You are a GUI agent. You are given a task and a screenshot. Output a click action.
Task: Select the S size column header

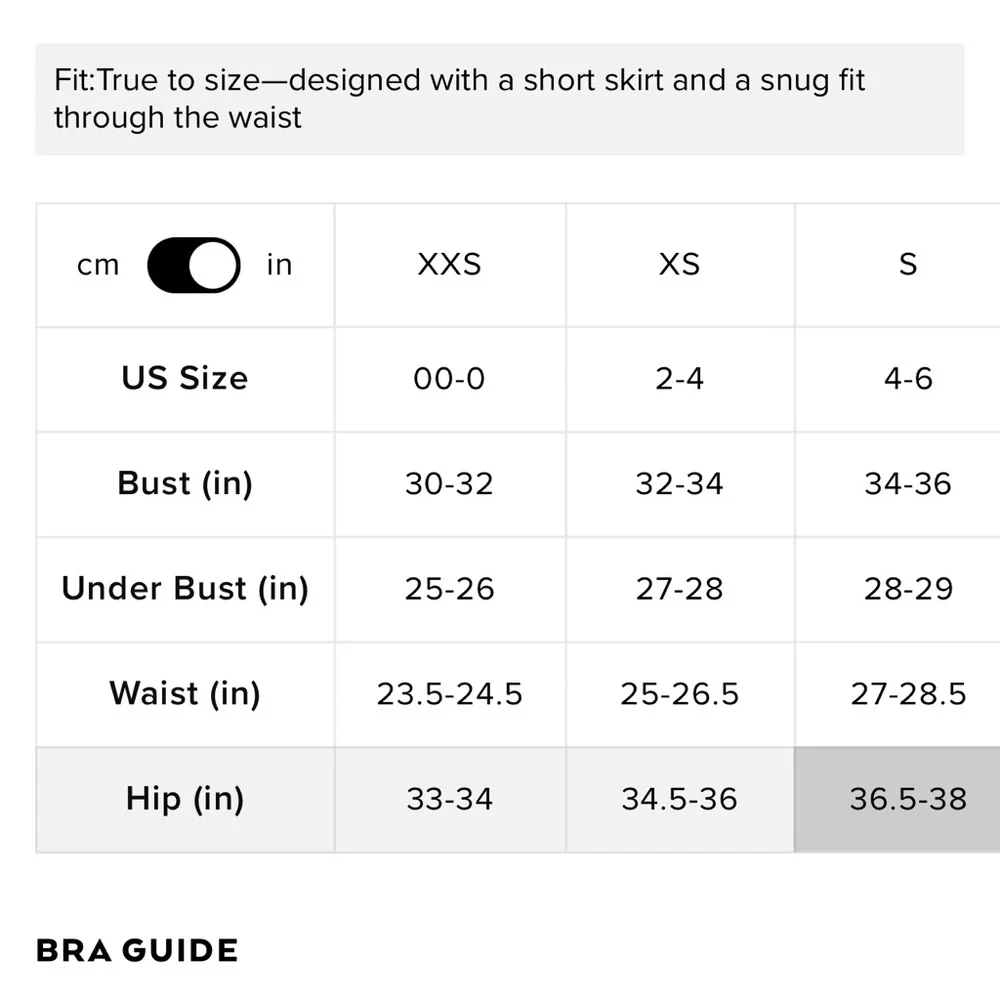[x=907, y=265]
